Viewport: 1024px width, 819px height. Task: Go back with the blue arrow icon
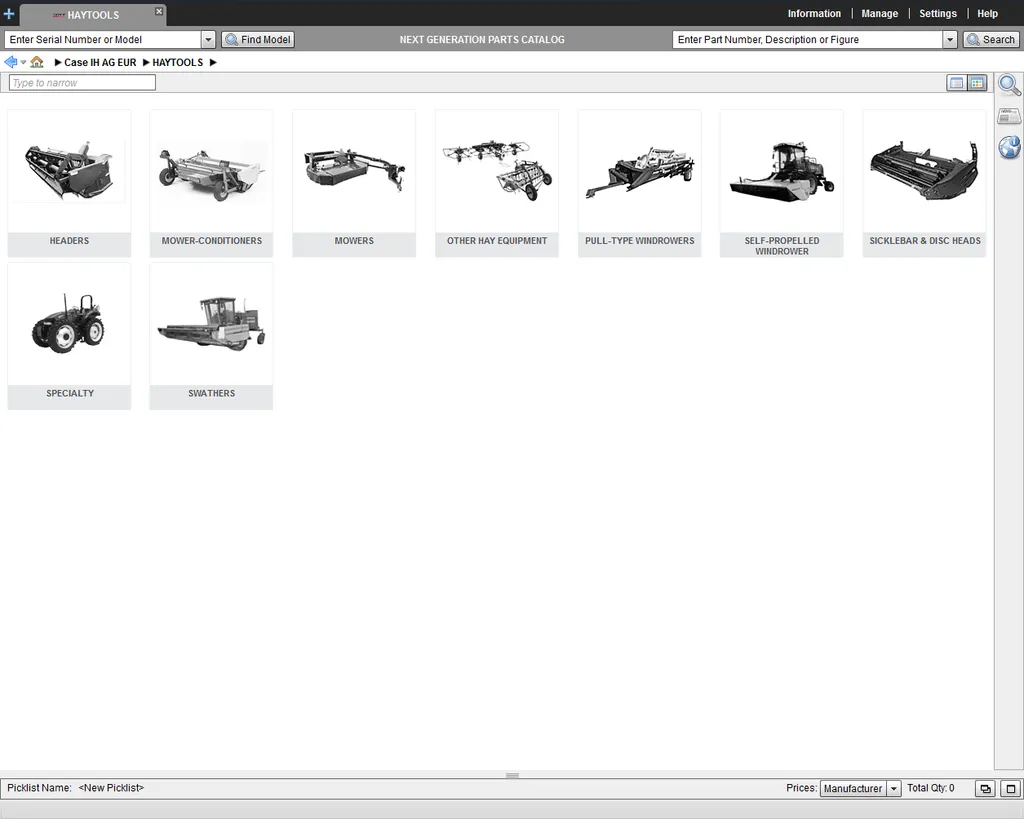[10, 62]
